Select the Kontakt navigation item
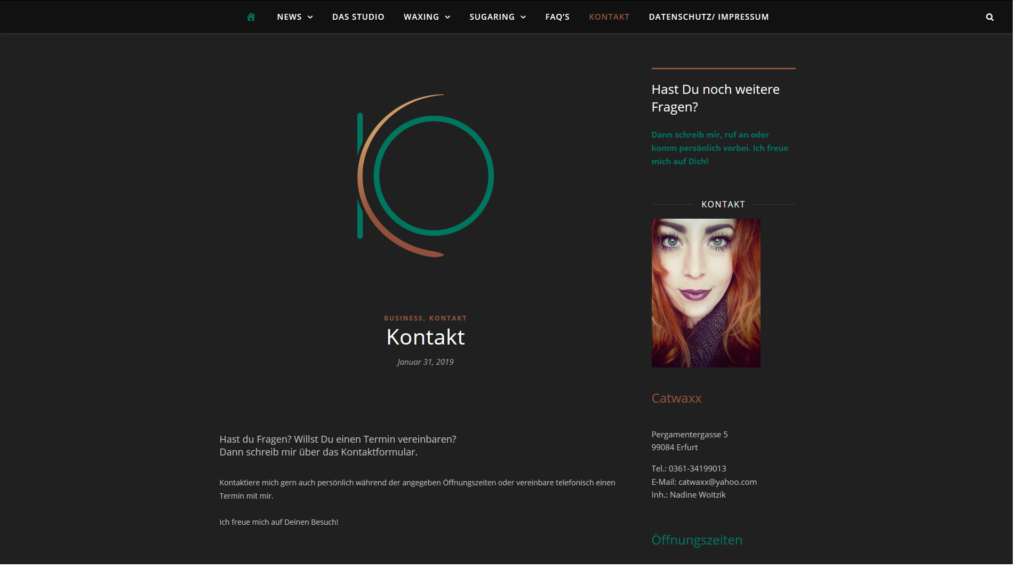Viewport: 1024px width, 576px height. tap(609, 17)
